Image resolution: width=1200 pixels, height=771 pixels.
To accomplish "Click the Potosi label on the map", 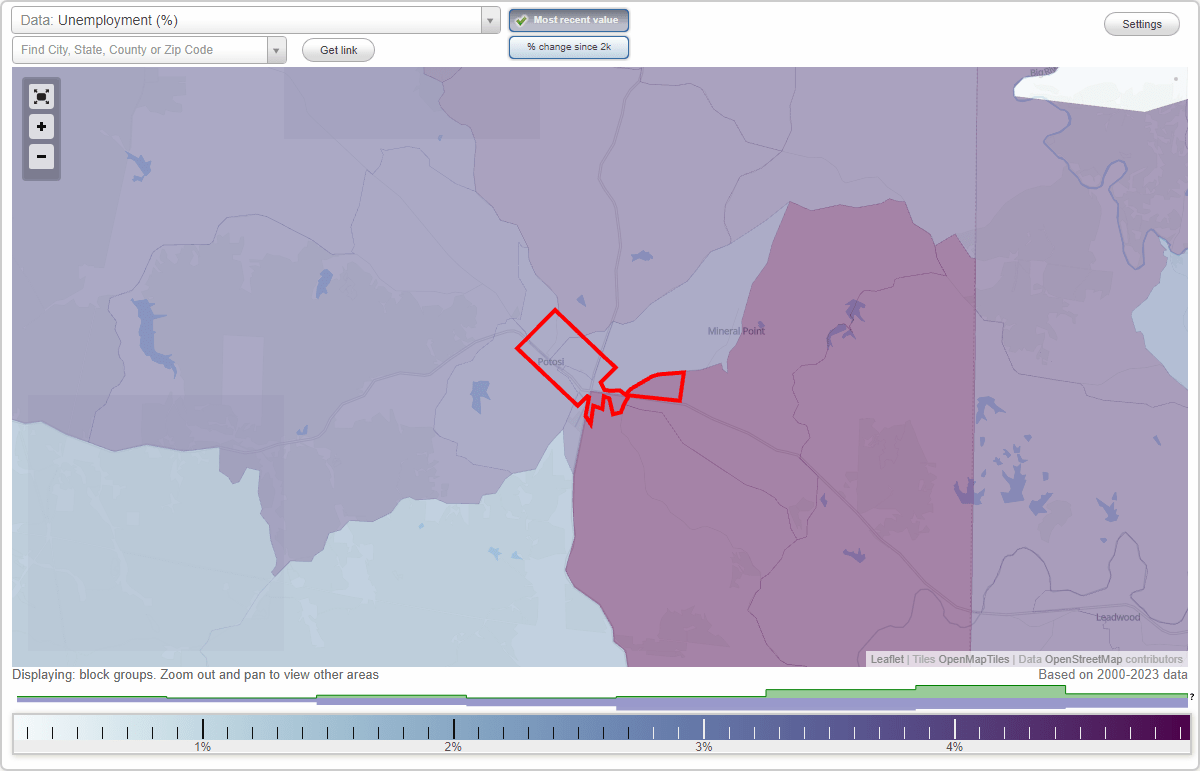I will (551, 361).
